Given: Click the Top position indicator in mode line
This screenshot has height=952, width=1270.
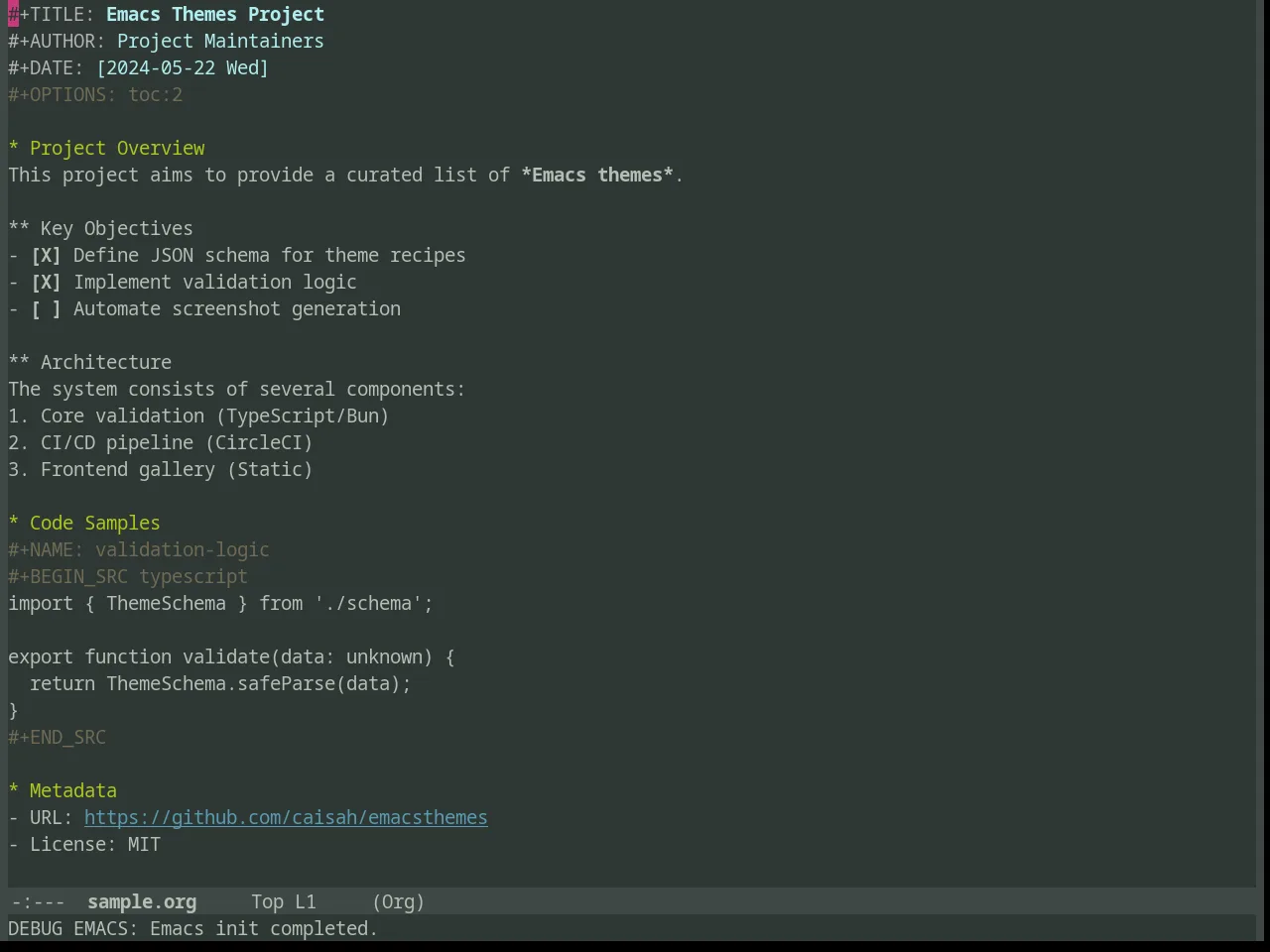Looking at the screenshot, I should coord(267,902).
